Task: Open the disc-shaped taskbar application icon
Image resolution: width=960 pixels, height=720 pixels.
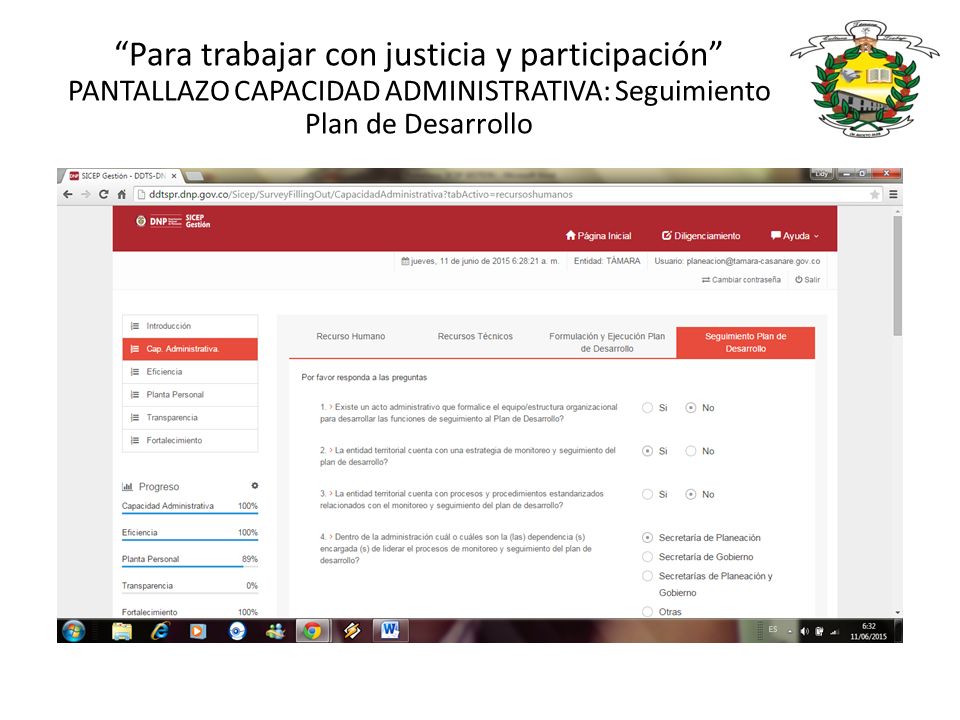Action: pos(237,631)
